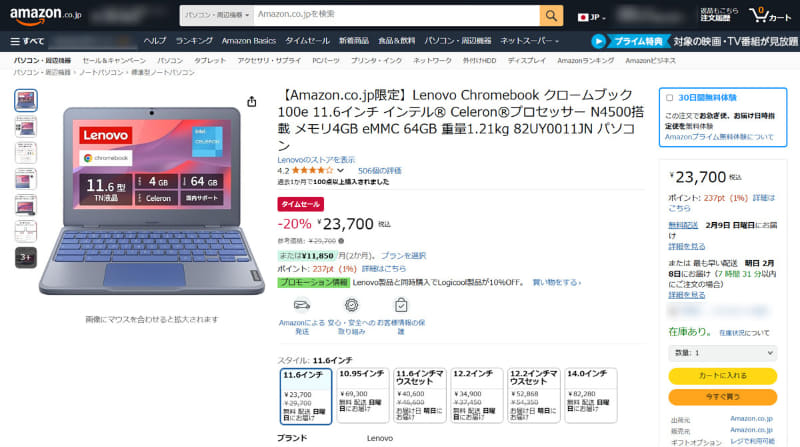The image size is (800, 447).
Task: Select the 14.0インチ style option
Action: click(x=591, y=395)
